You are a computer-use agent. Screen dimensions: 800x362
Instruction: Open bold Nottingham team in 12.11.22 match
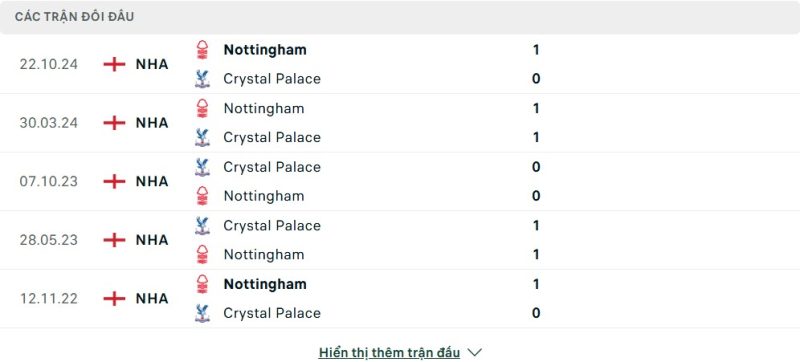click(265, 284)
